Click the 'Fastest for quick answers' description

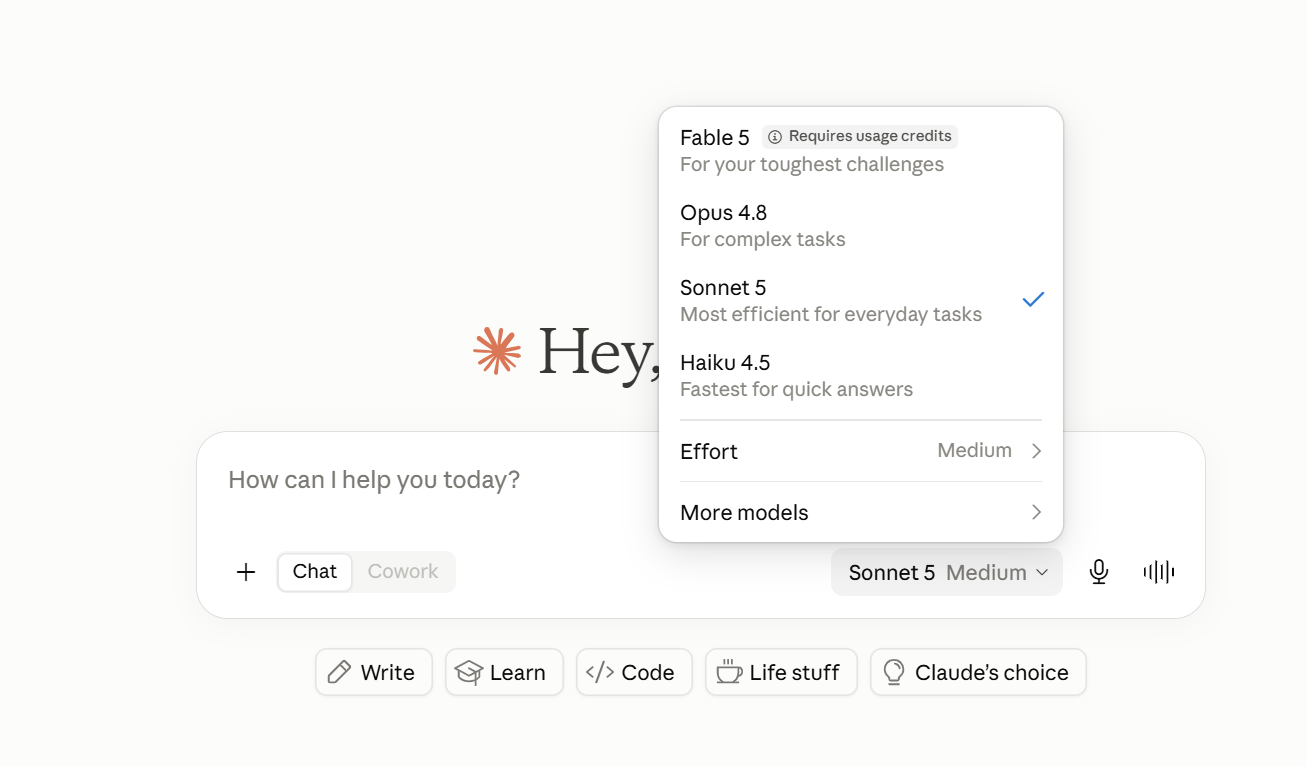796,390
